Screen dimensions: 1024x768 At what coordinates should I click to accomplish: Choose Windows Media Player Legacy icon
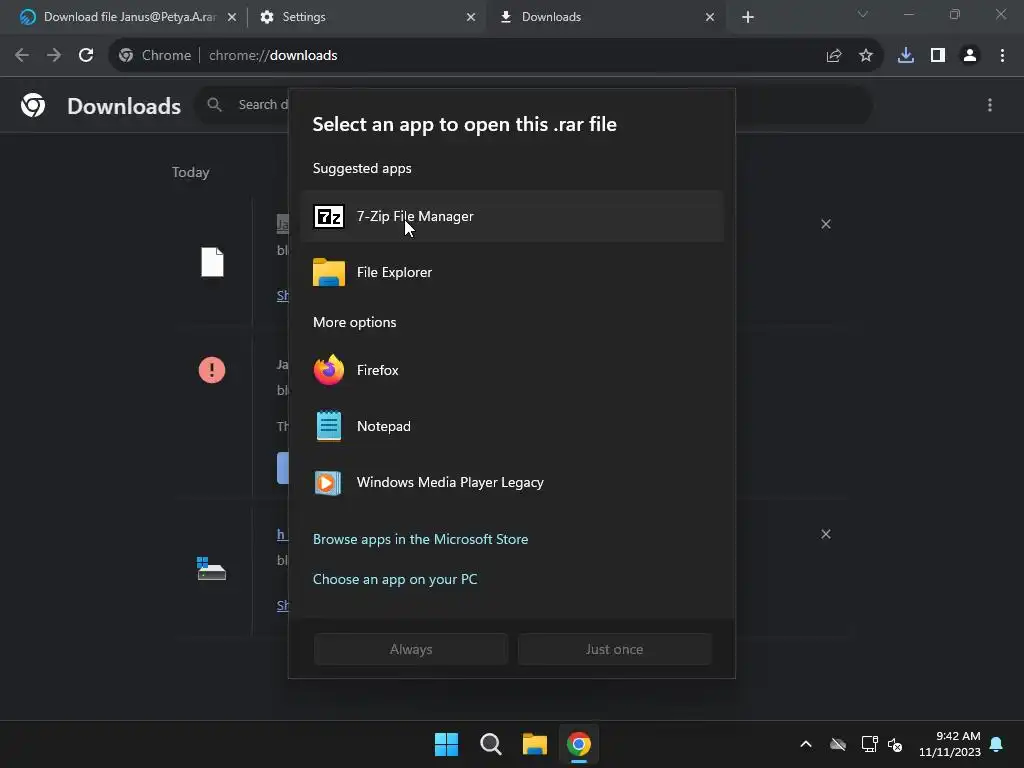[327, 483]
